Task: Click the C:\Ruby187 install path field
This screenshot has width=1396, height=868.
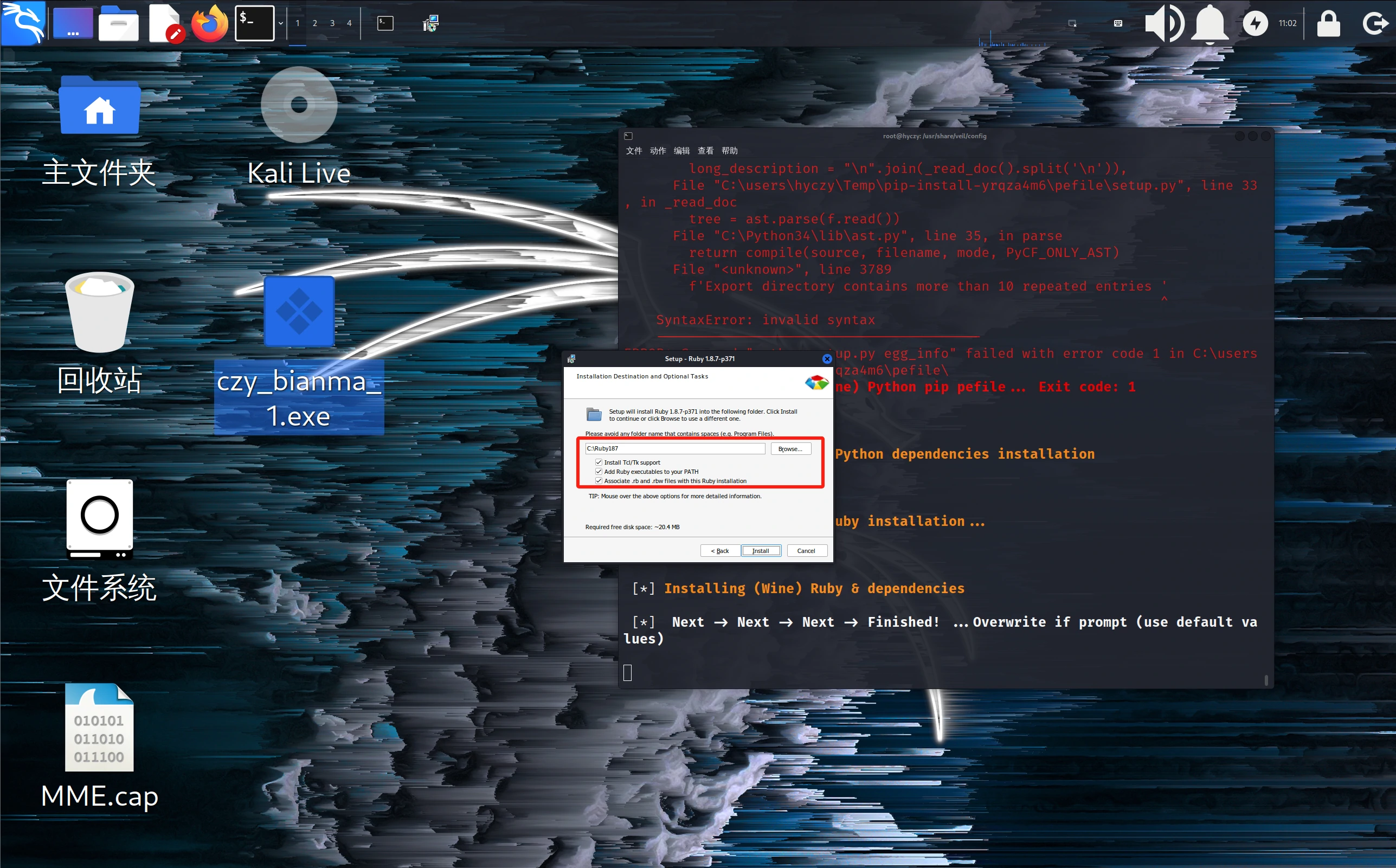Action: tap(675, 448)
